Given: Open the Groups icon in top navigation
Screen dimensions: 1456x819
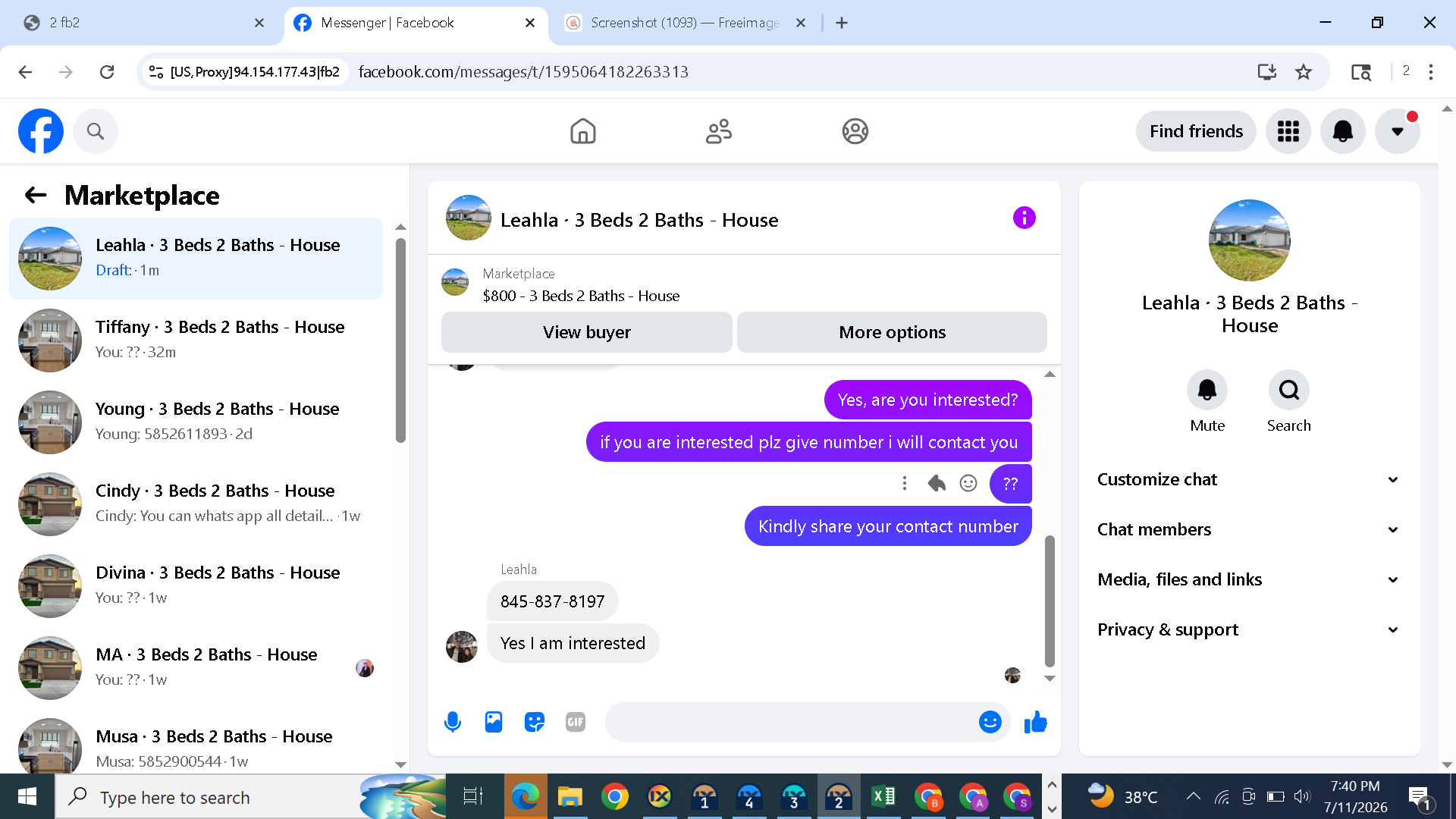Looking at the screenshot, I should point(855,131).
